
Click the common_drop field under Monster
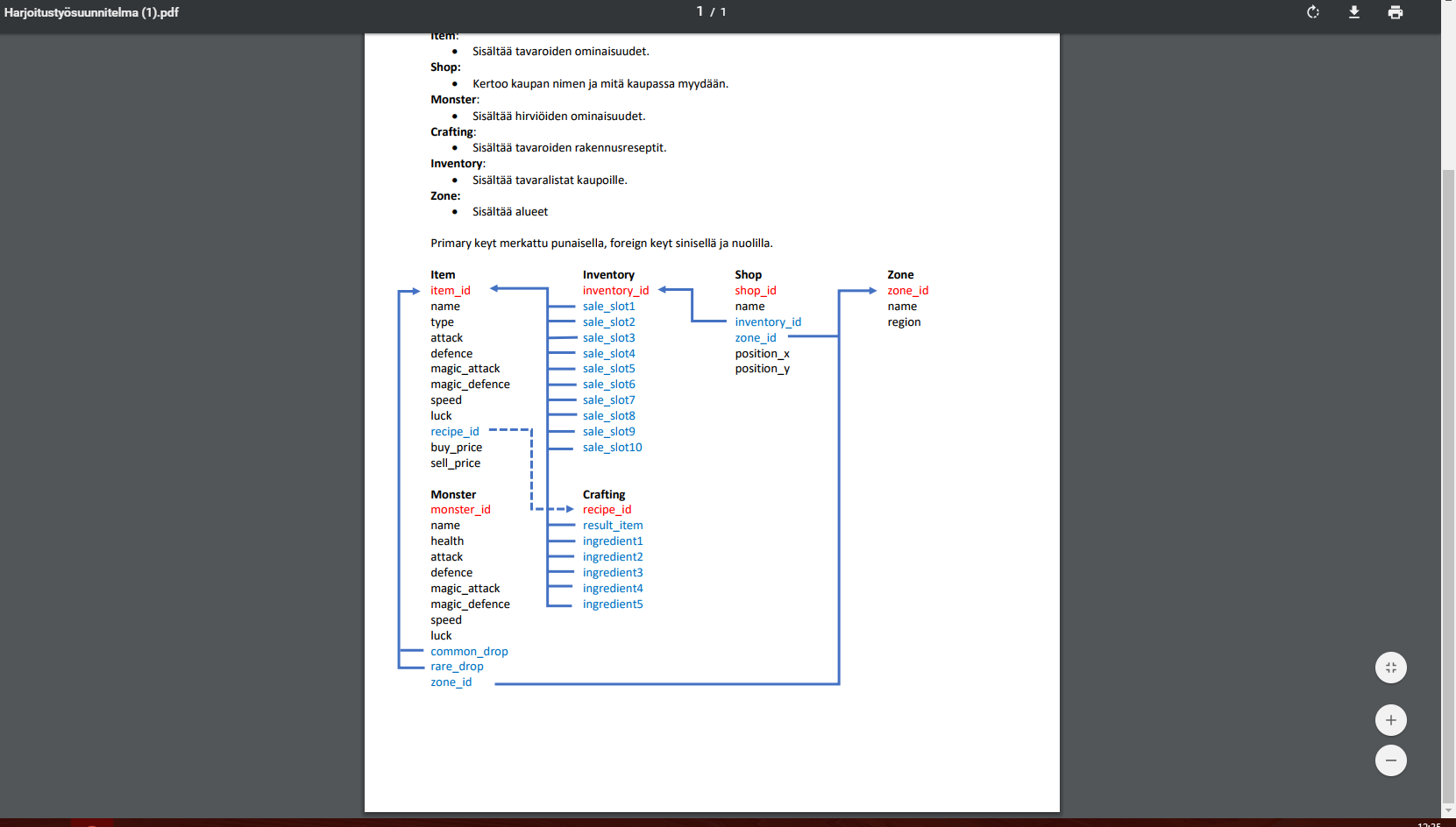pos(469,652)
